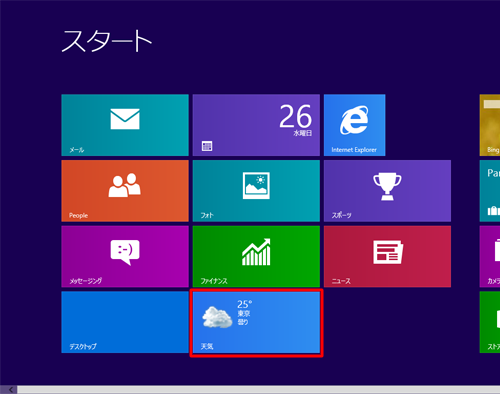
Task: Open the Finance (ファイナンス) tile
Action: point(256,256)
